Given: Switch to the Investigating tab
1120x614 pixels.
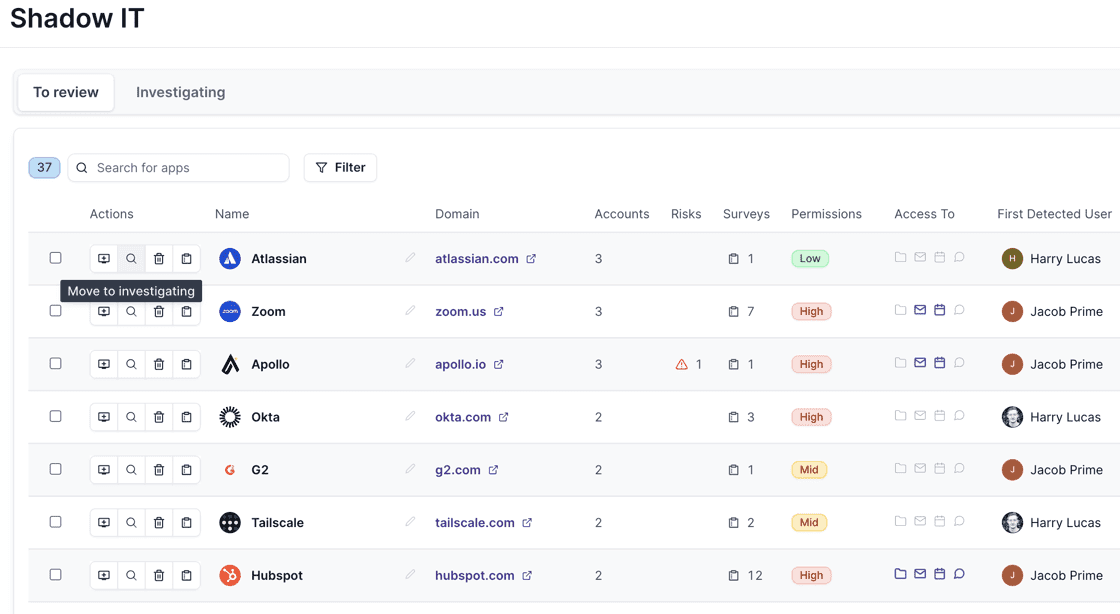Looking at the screenshot, I should (181, 92).
